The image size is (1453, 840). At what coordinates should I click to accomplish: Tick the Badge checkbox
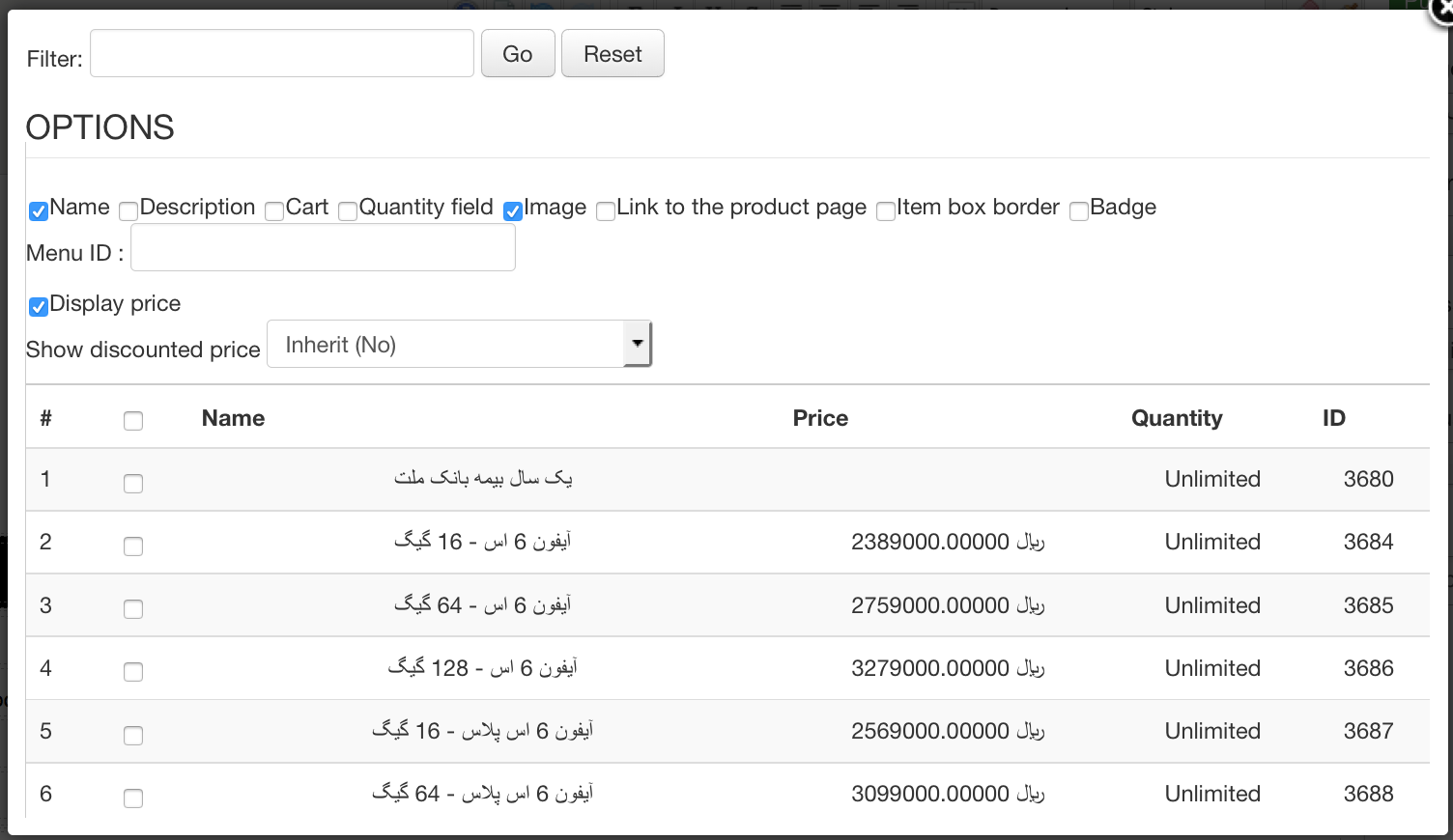click(1079, 210)
